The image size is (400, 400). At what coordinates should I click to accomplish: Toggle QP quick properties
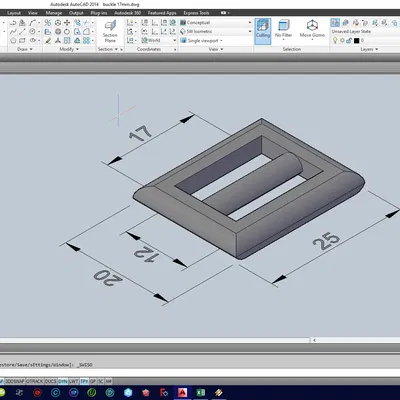93,381
